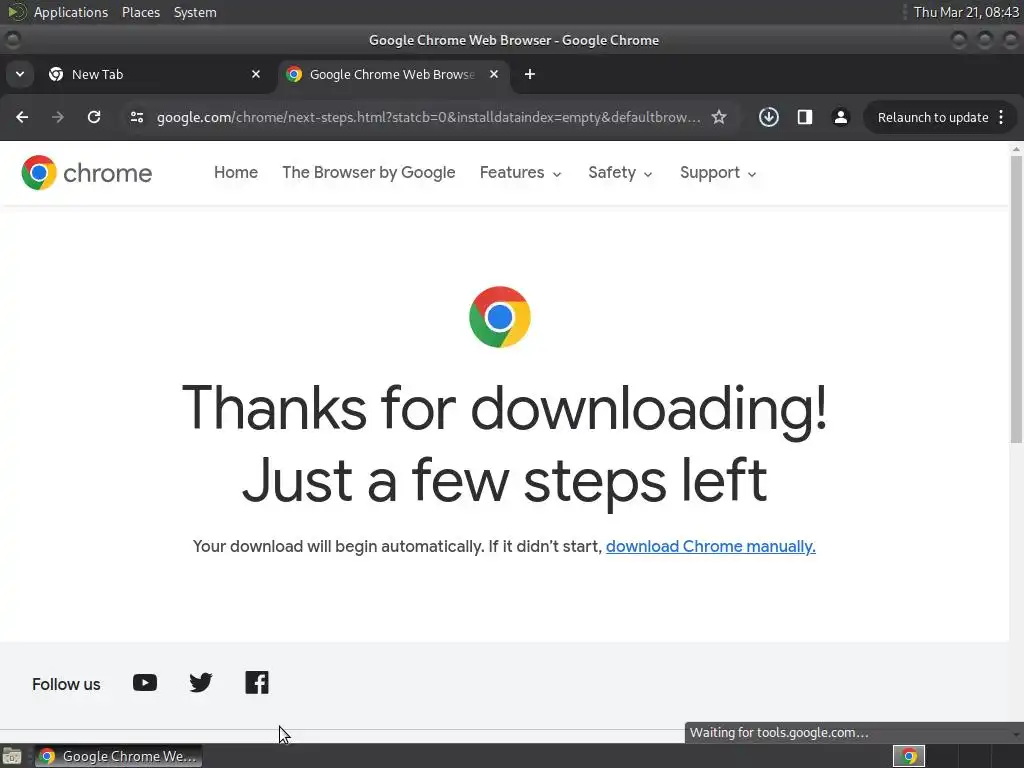Close the Google Chrome Web Browser tab

[494, 74]
